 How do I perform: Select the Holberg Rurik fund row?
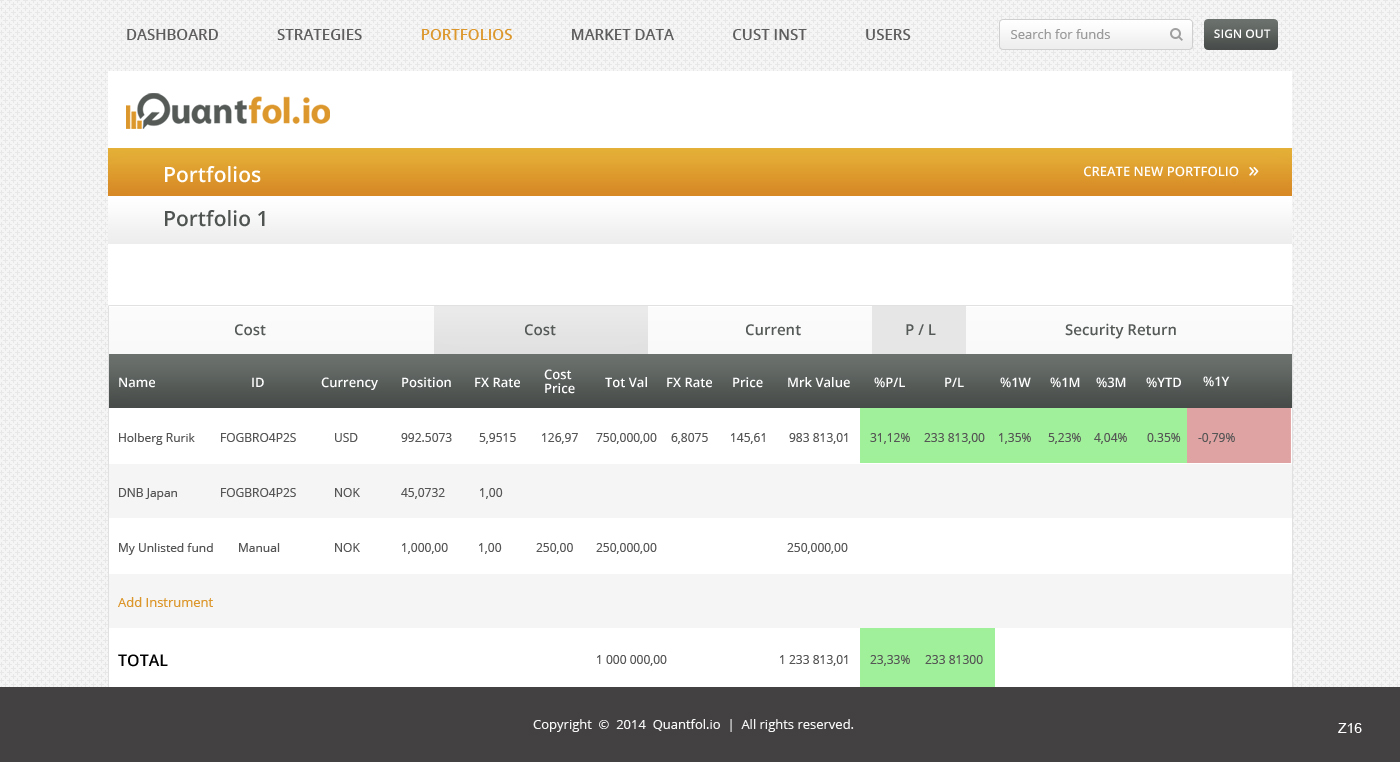click(x=156, y=438)
